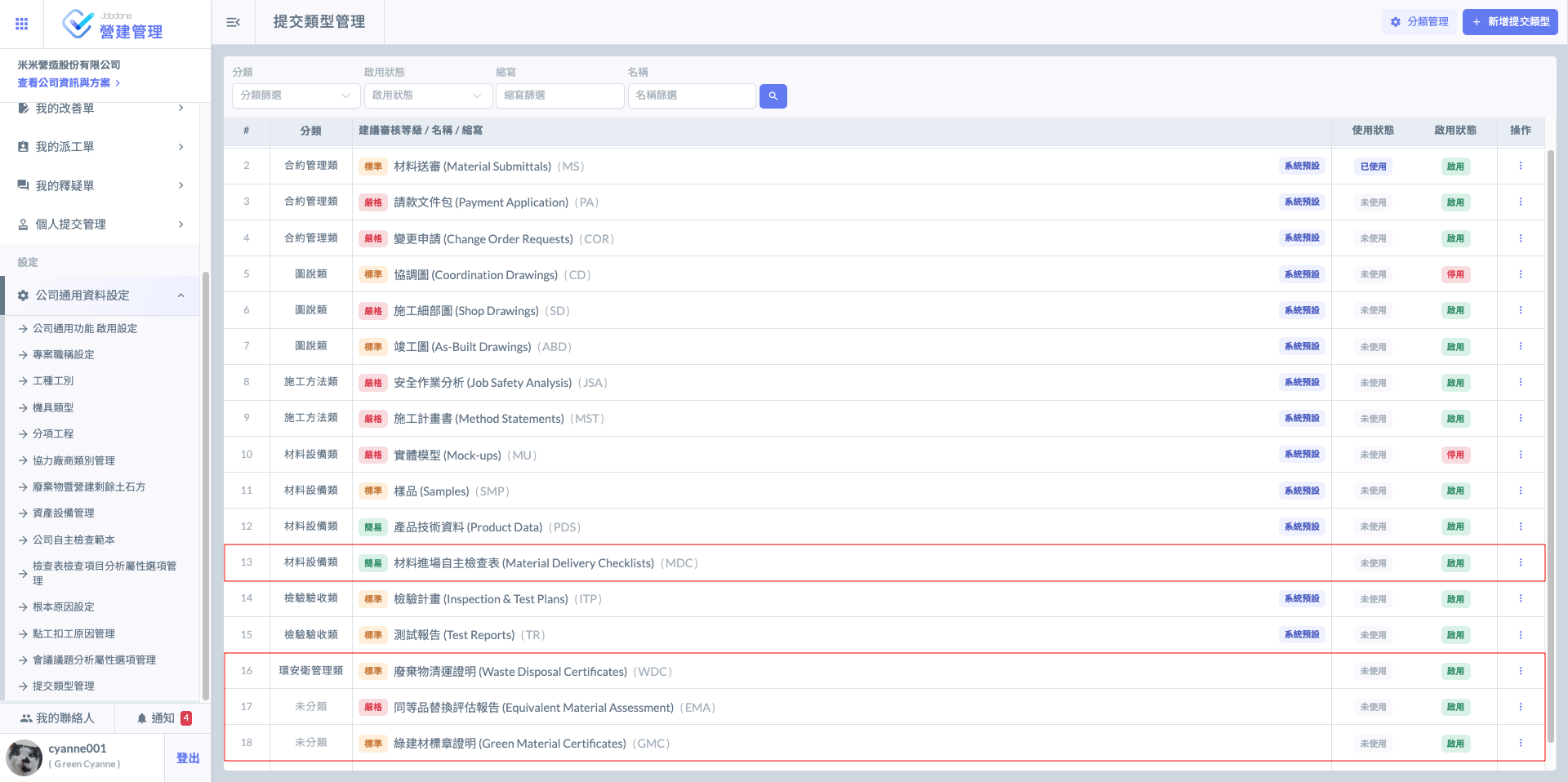
Task: Open more options for 安全作業分析 row
Action: coord(1520,382)
